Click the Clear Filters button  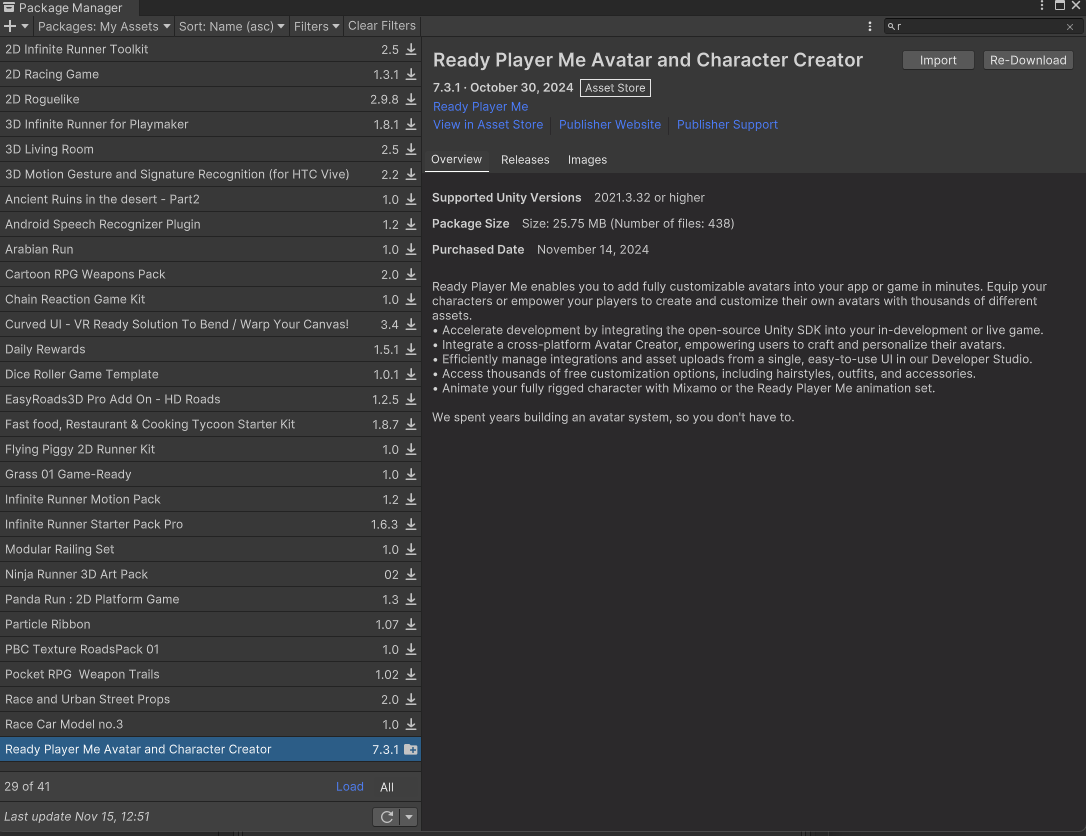382,26
